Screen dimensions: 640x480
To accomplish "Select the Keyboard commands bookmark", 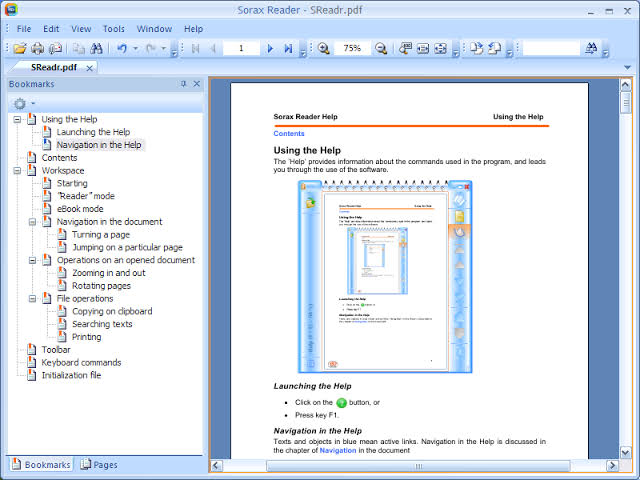I will coord(81,362).
